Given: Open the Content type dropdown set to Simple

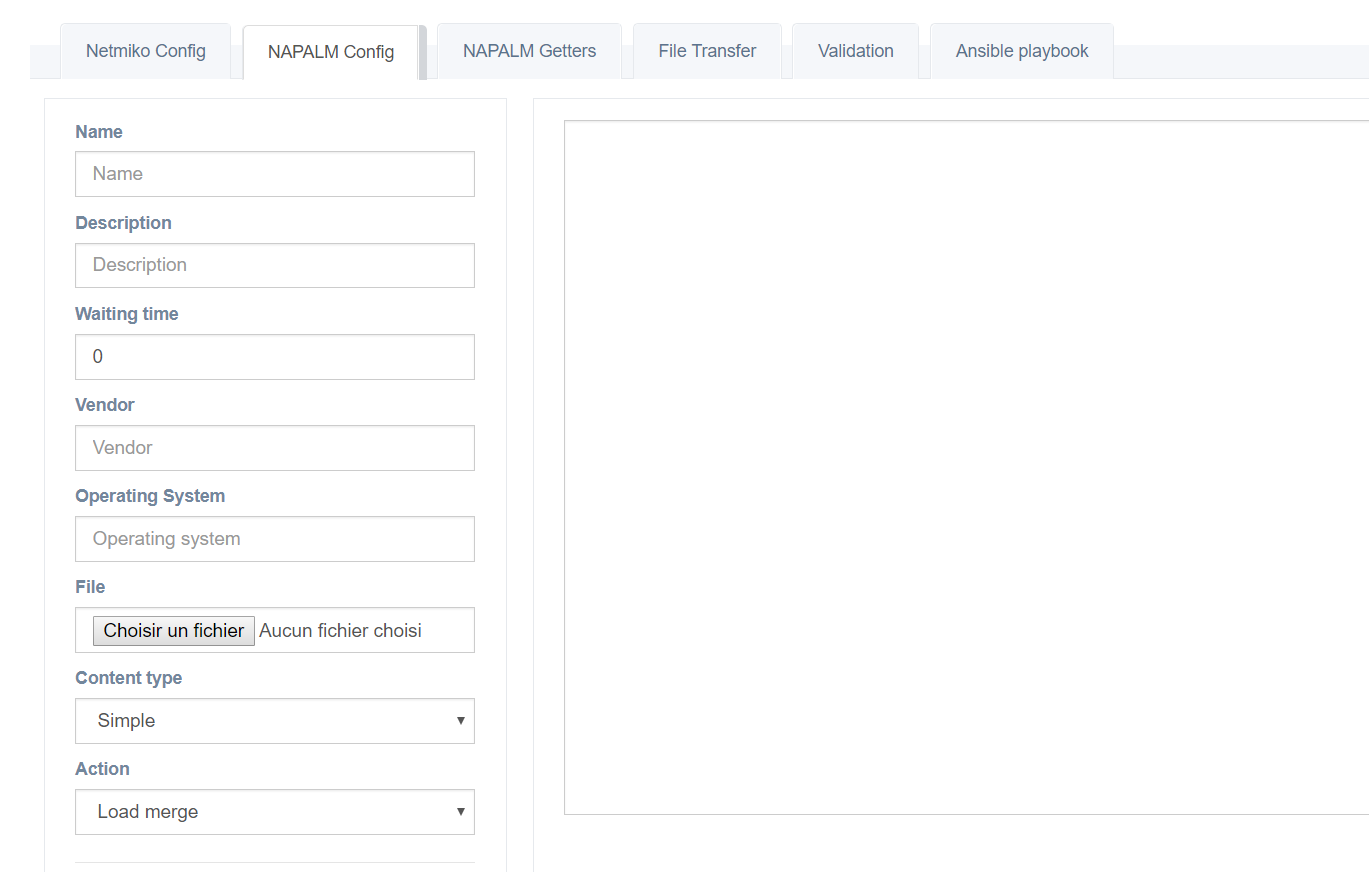Looking at the screenshot, I should [x=275, y=721].
